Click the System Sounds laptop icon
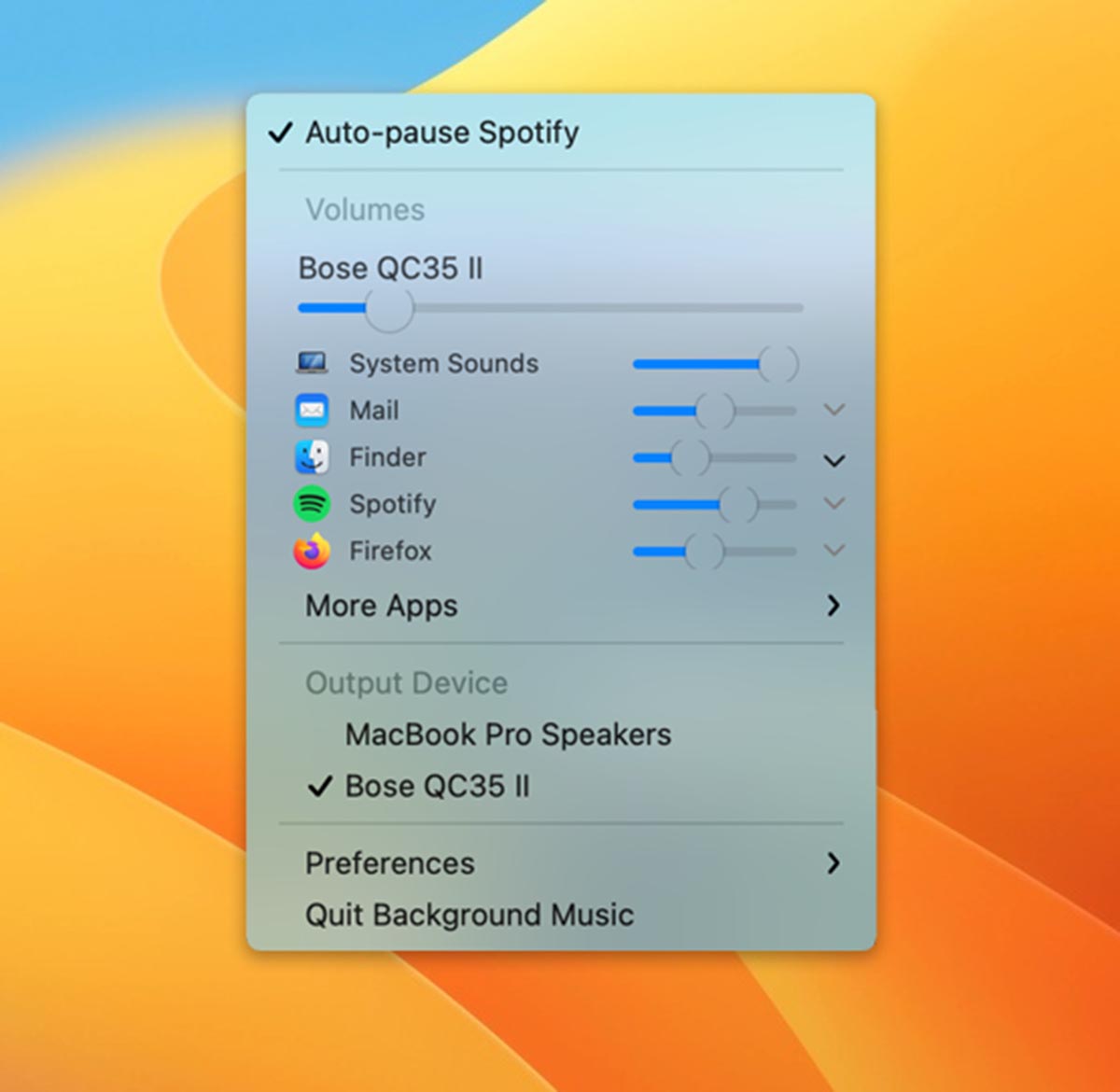This screenshot has width=1120, height=1092. (312, 363)
